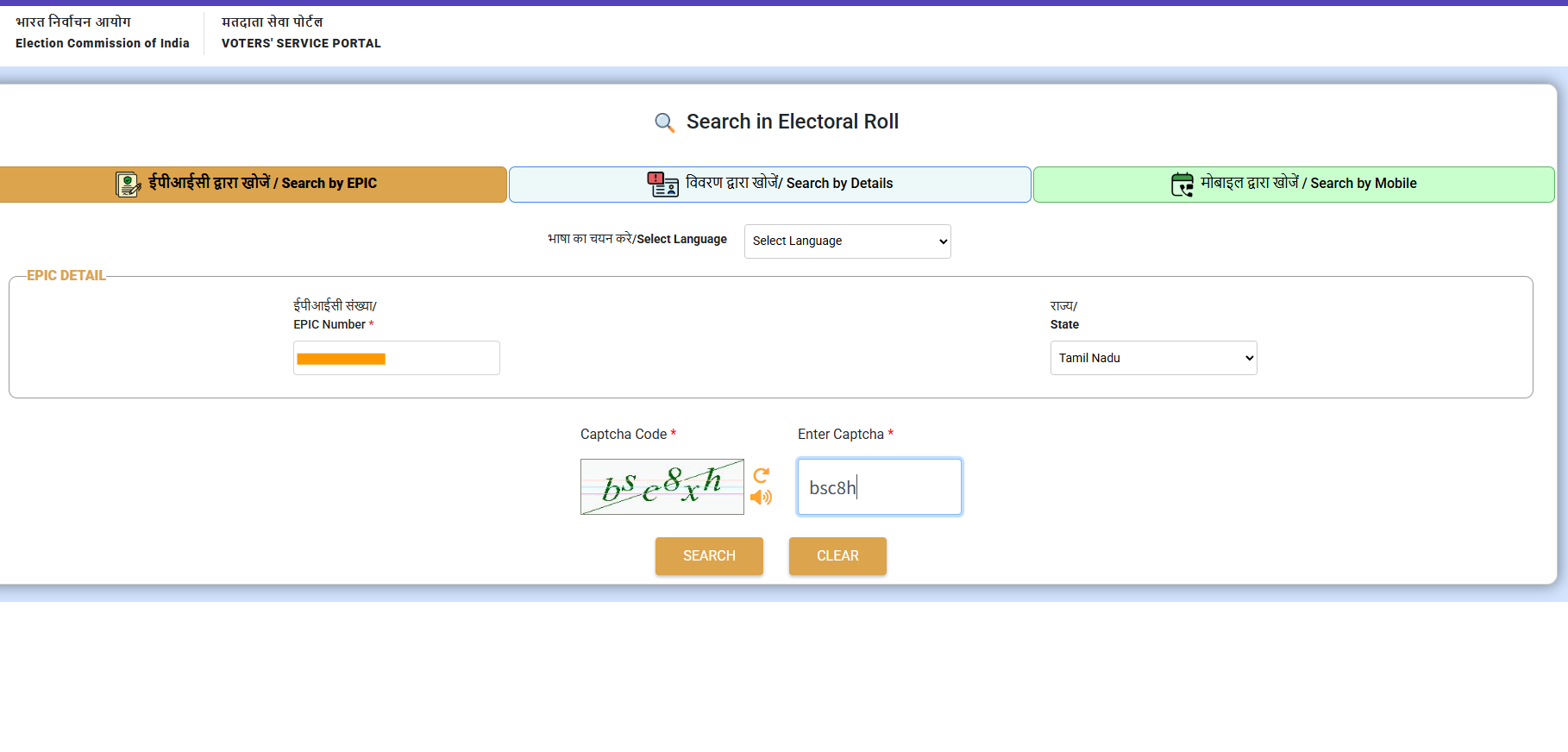Expand the State dropdown showing Tamil Nadu
1568x752 pixels.
(1152, 358)
